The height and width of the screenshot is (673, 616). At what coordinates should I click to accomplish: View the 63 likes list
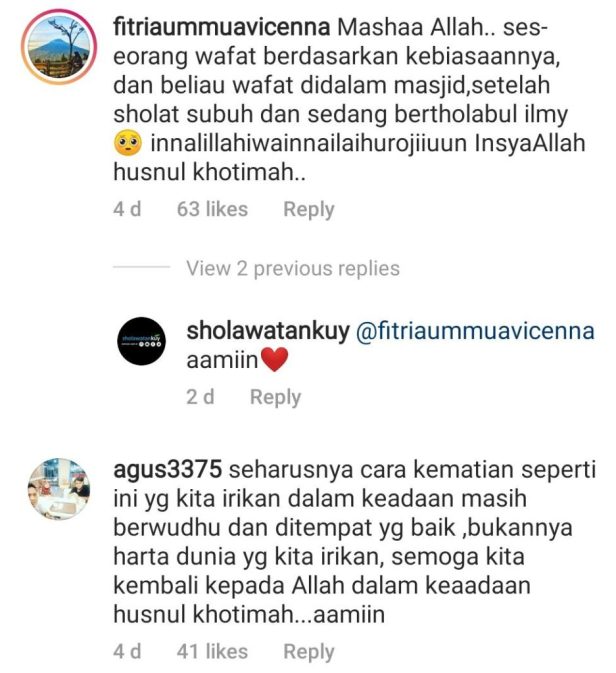click(212, 209)
